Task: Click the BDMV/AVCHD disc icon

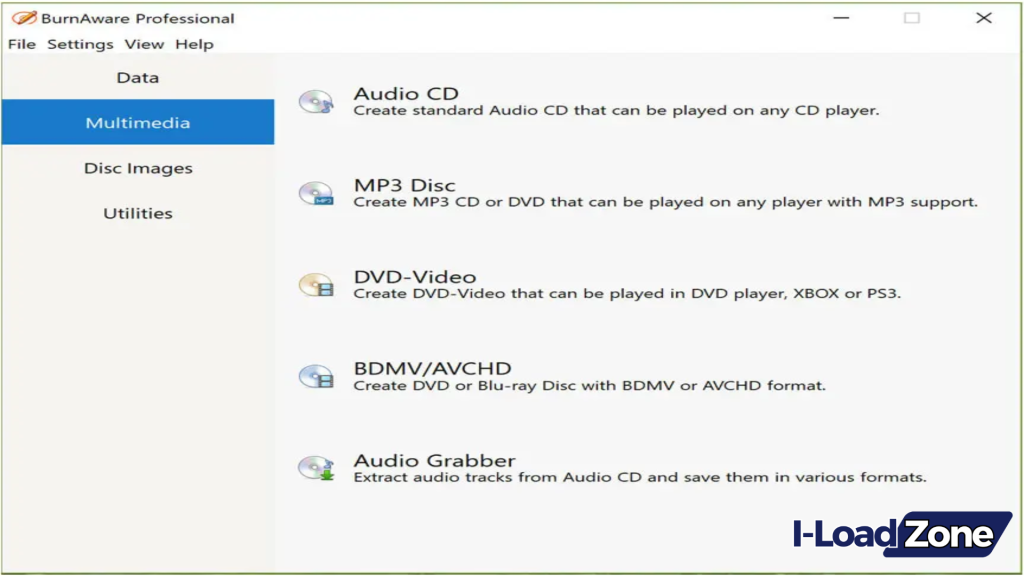Action: pyautogui.click(x=317, y=377)
